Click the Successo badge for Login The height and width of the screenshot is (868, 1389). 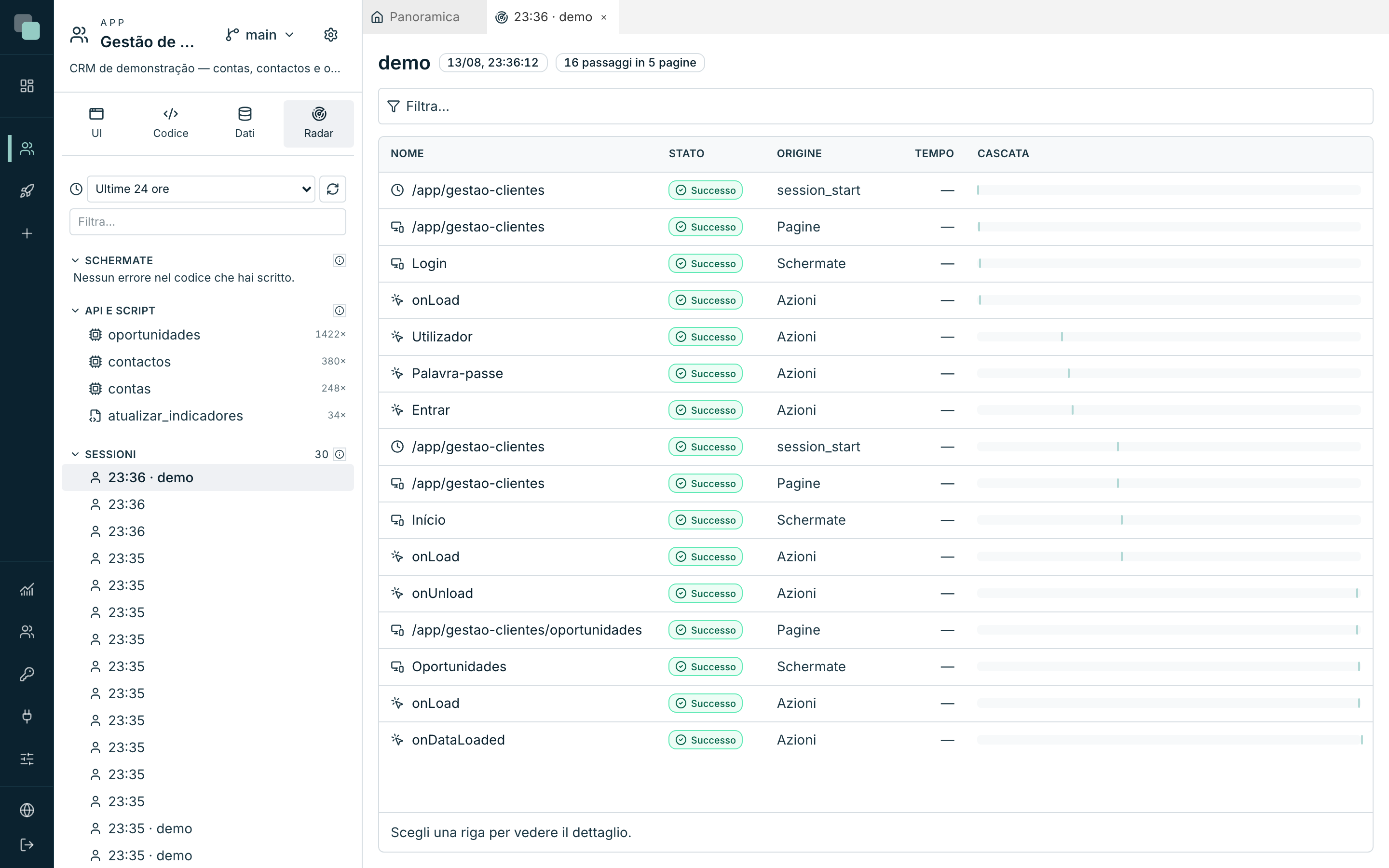(706, 263)
